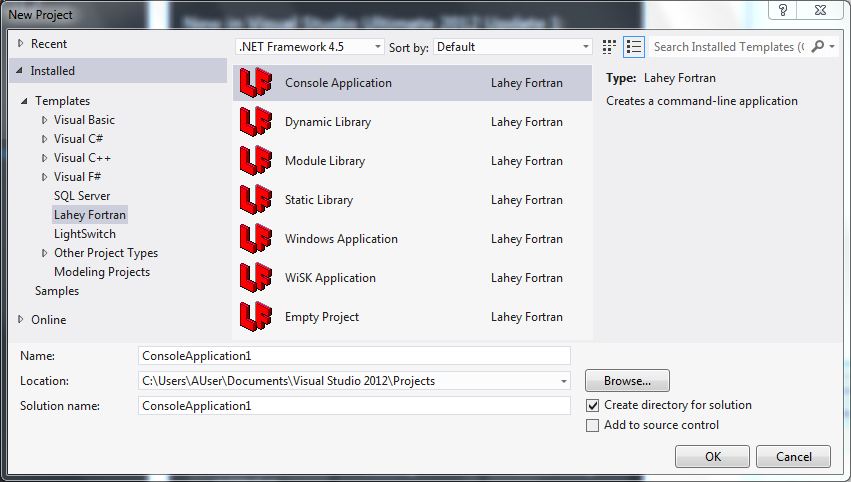Viewport: 851px width, 482px height.
Task: Select Module Library template name
Action: click(325, 161)
